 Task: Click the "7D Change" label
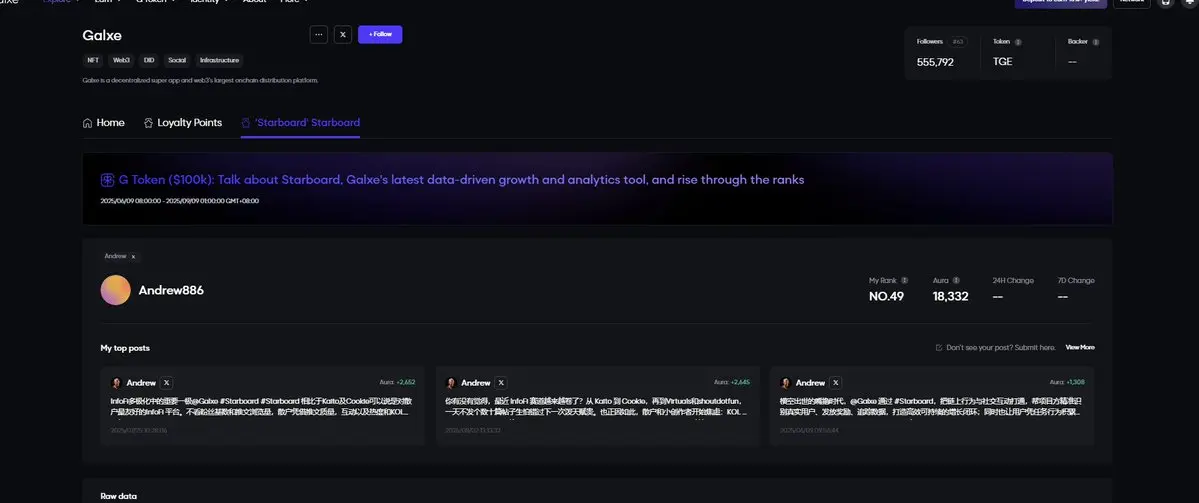pyautogui.click(x=1076, y=281)
